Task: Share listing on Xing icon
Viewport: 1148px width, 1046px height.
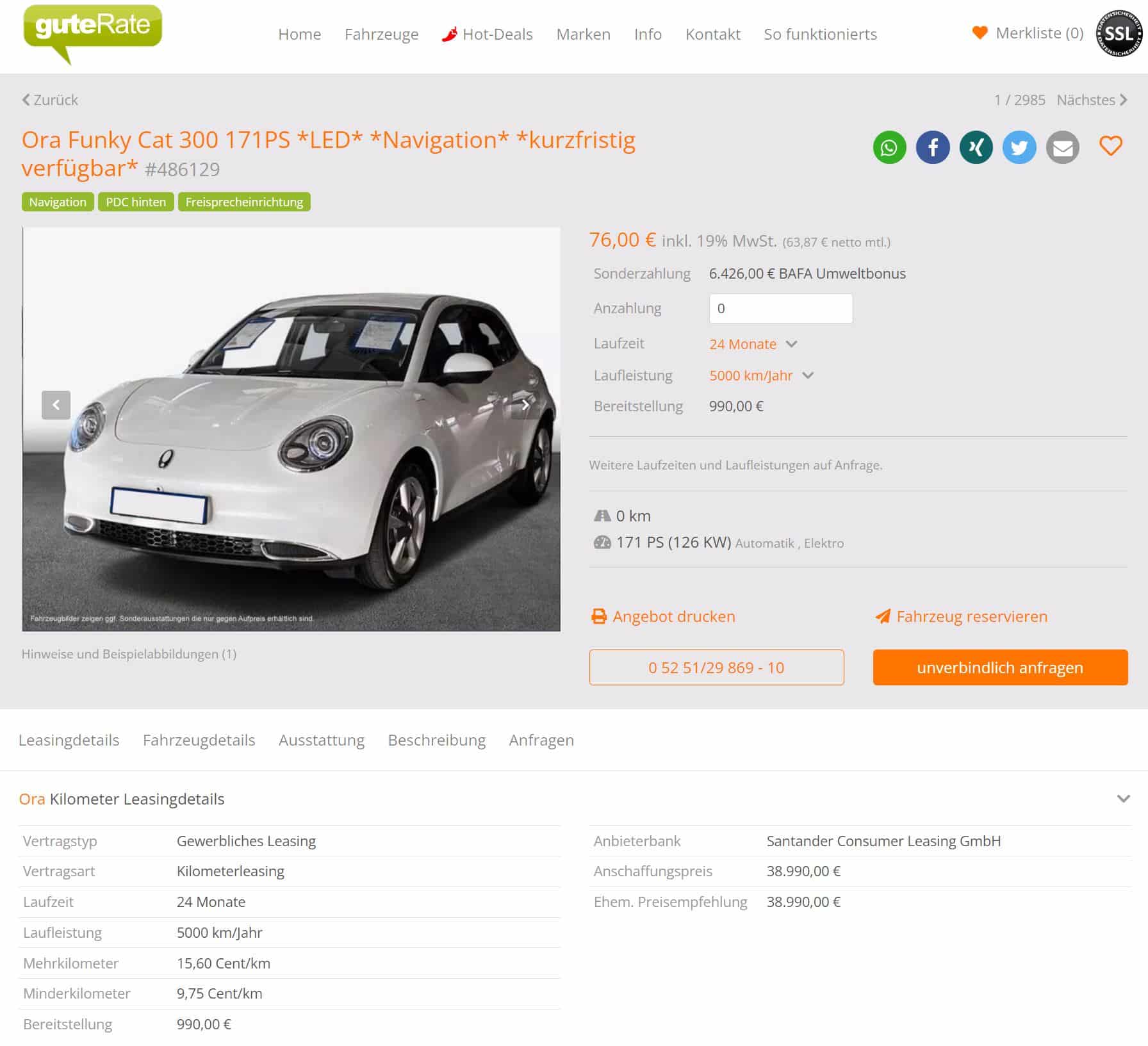Action: 976,147
